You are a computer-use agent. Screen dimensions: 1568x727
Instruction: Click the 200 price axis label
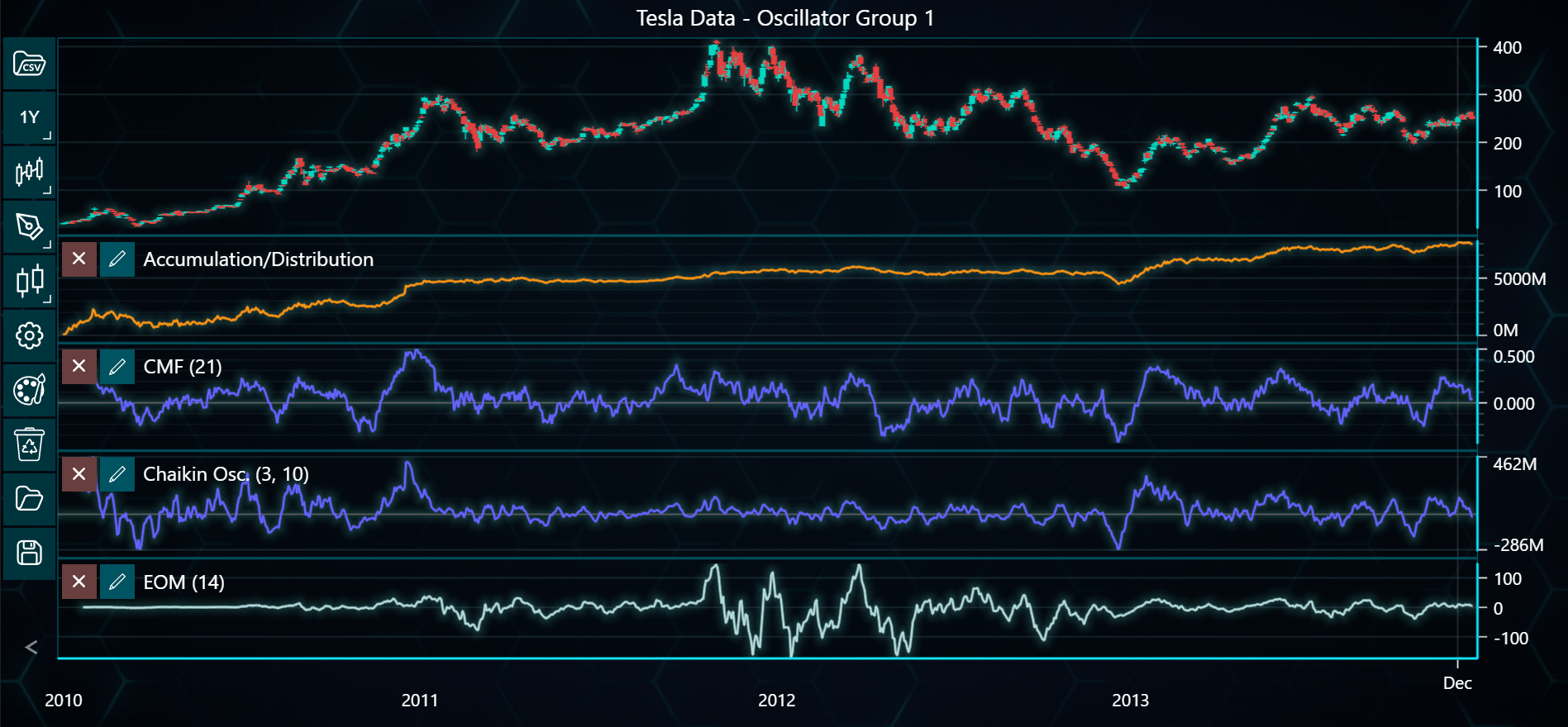[x=1508, y=144]
